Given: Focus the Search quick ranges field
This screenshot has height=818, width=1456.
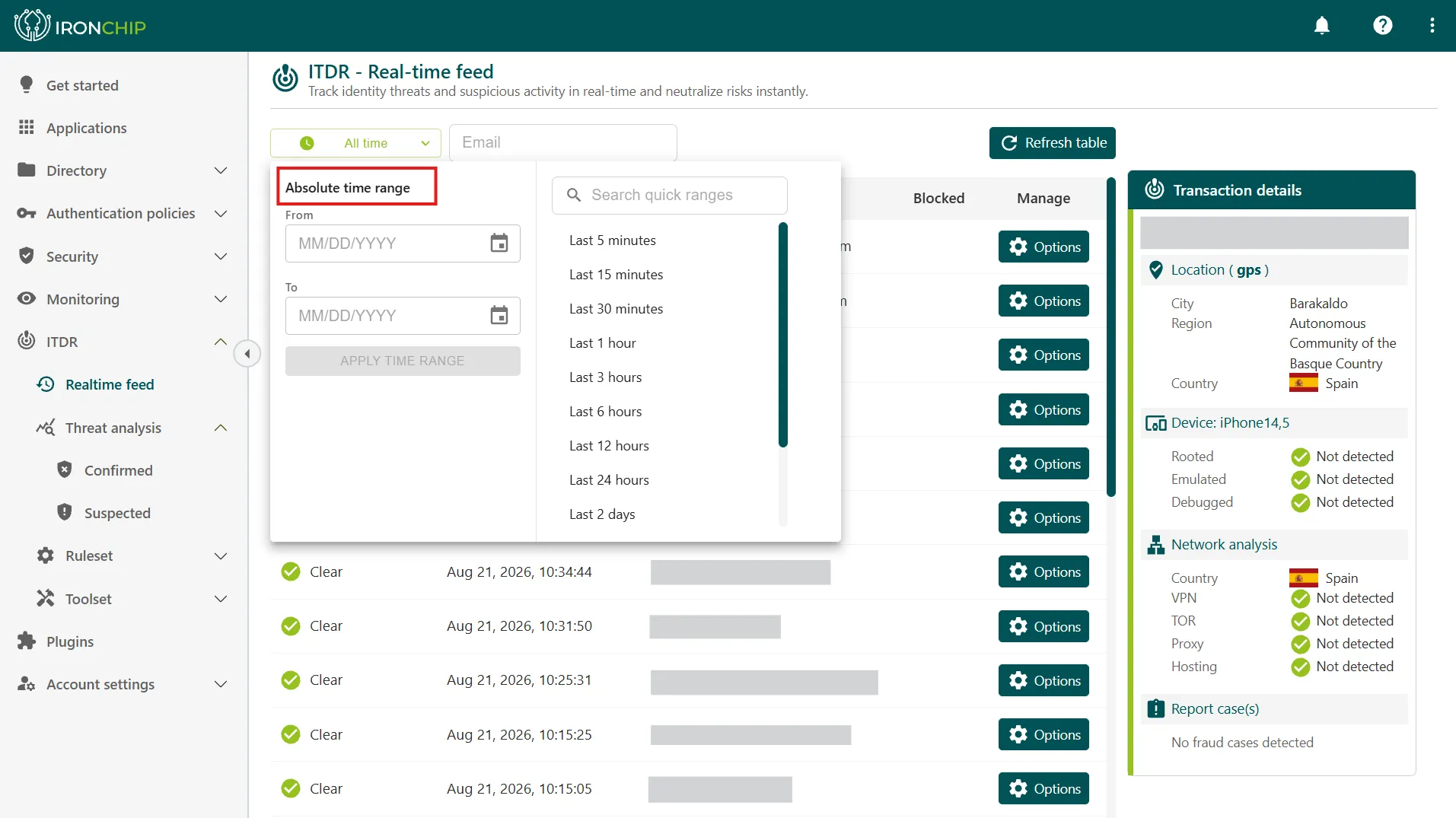Looking at the screenshot, I should [670, 195].
